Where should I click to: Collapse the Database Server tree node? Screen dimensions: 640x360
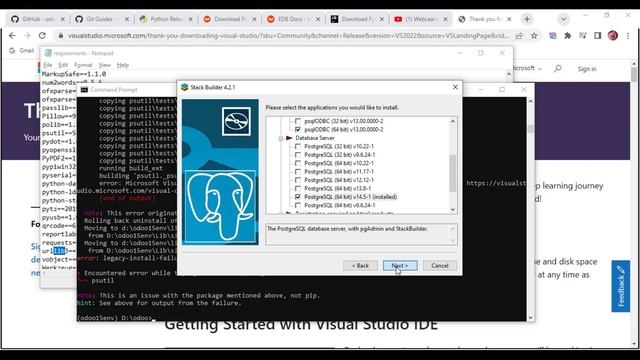coord(281,138)
